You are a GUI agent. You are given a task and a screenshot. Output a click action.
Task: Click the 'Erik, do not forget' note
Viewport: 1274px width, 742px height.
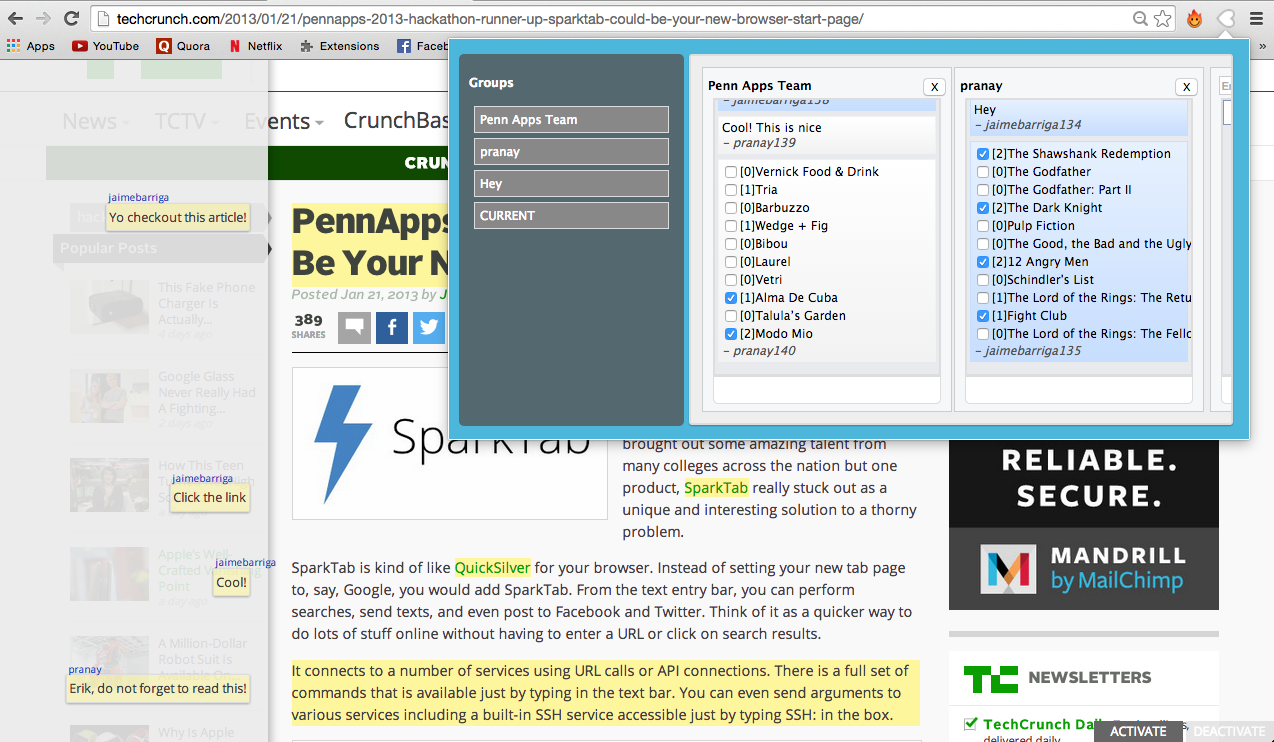tap(158, 688)
